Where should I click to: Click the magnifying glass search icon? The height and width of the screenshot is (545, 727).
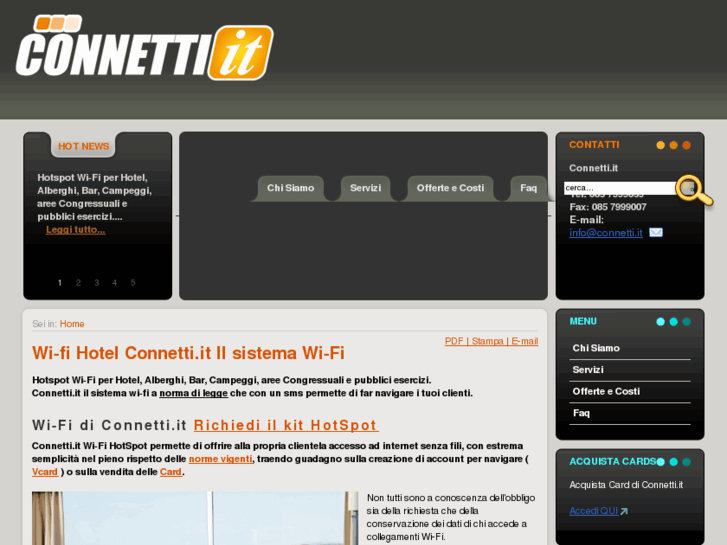pos(694,190)
